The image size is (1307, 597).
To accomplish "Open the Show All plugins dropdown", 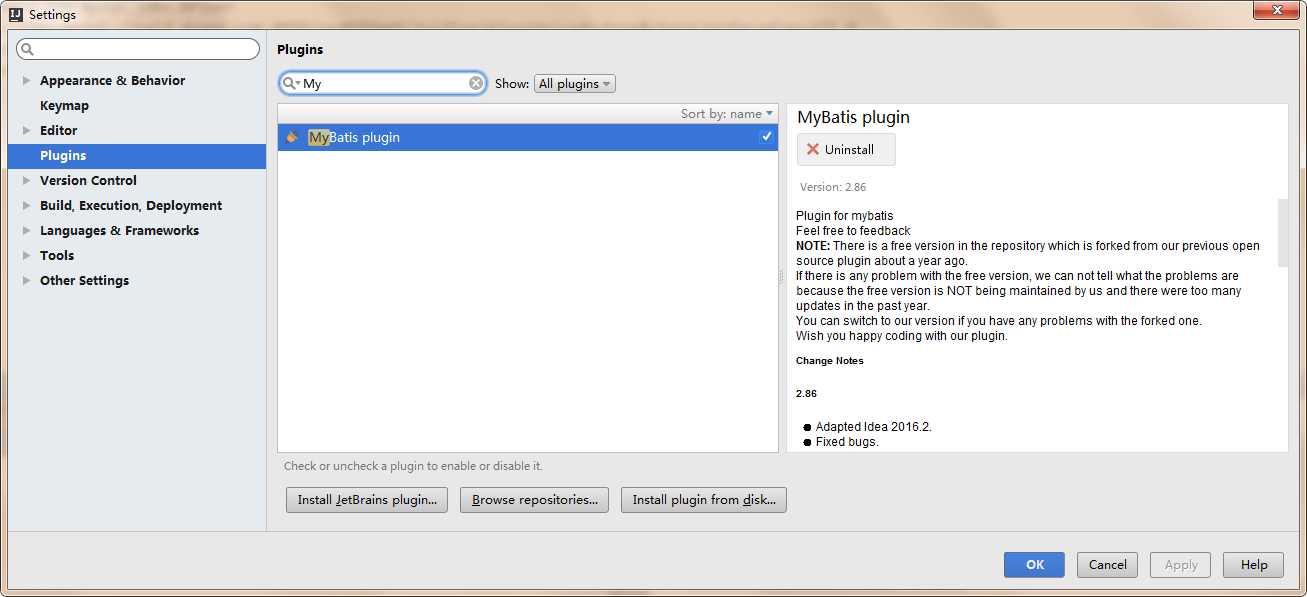I will (575, 84).
